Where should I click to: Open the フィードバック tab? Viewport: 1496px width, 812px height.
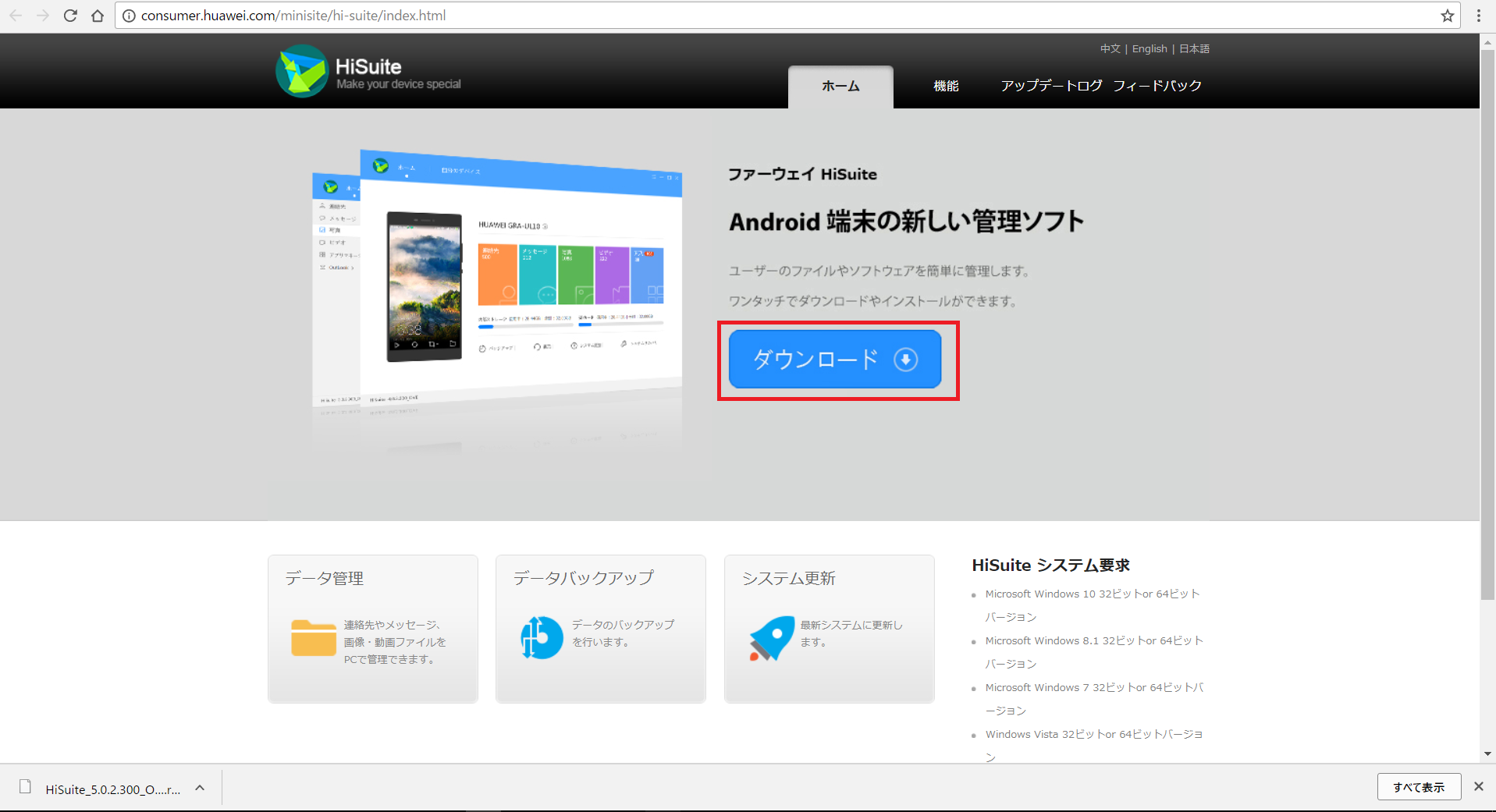click(x=1157, y=86)
